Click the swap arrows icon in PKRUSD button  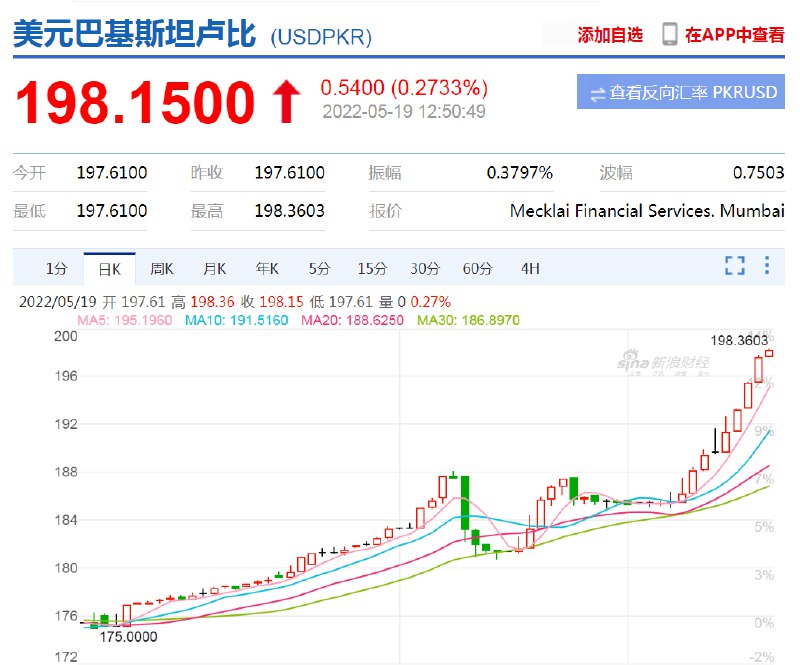[597, 94]
